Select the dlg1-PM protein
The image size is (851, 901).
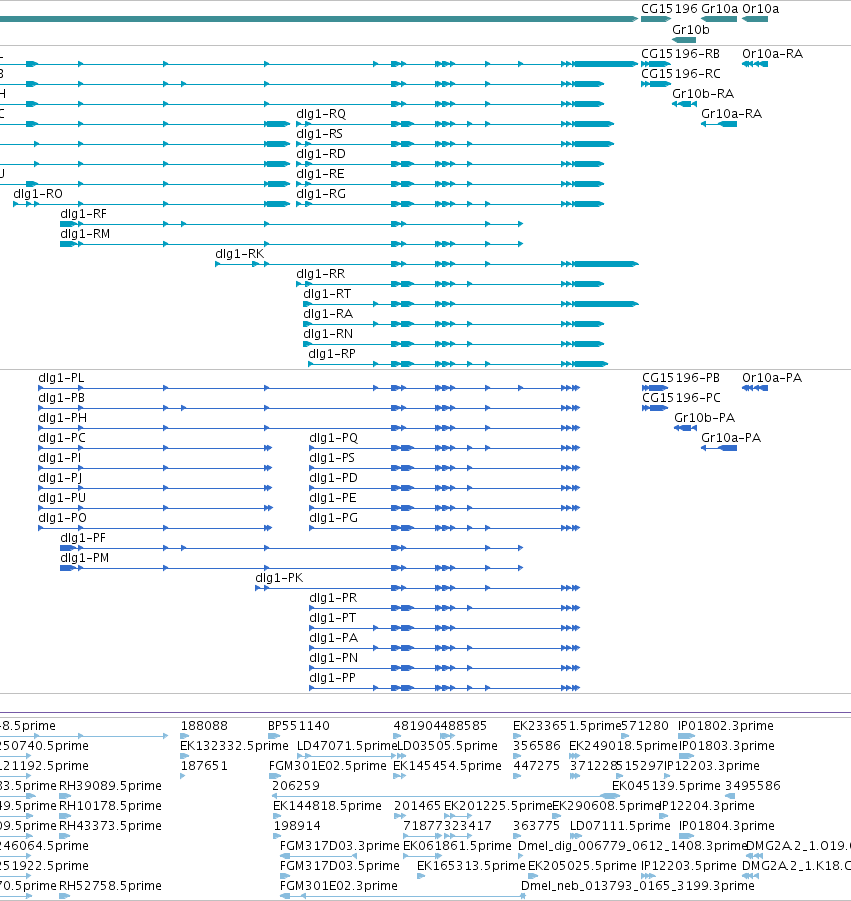coord(84,558)
